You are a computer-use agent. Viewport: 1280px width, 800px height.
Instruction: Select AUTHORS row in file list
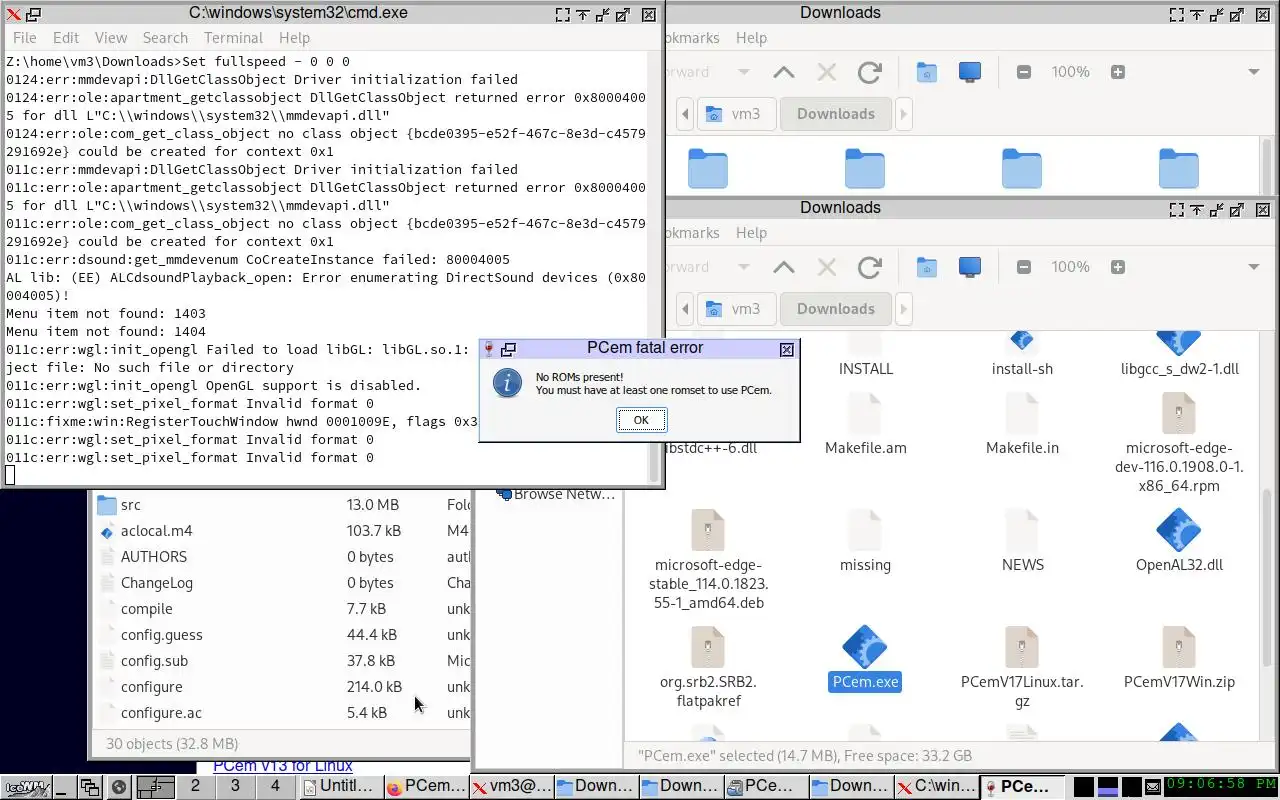[x=282, y=557]
